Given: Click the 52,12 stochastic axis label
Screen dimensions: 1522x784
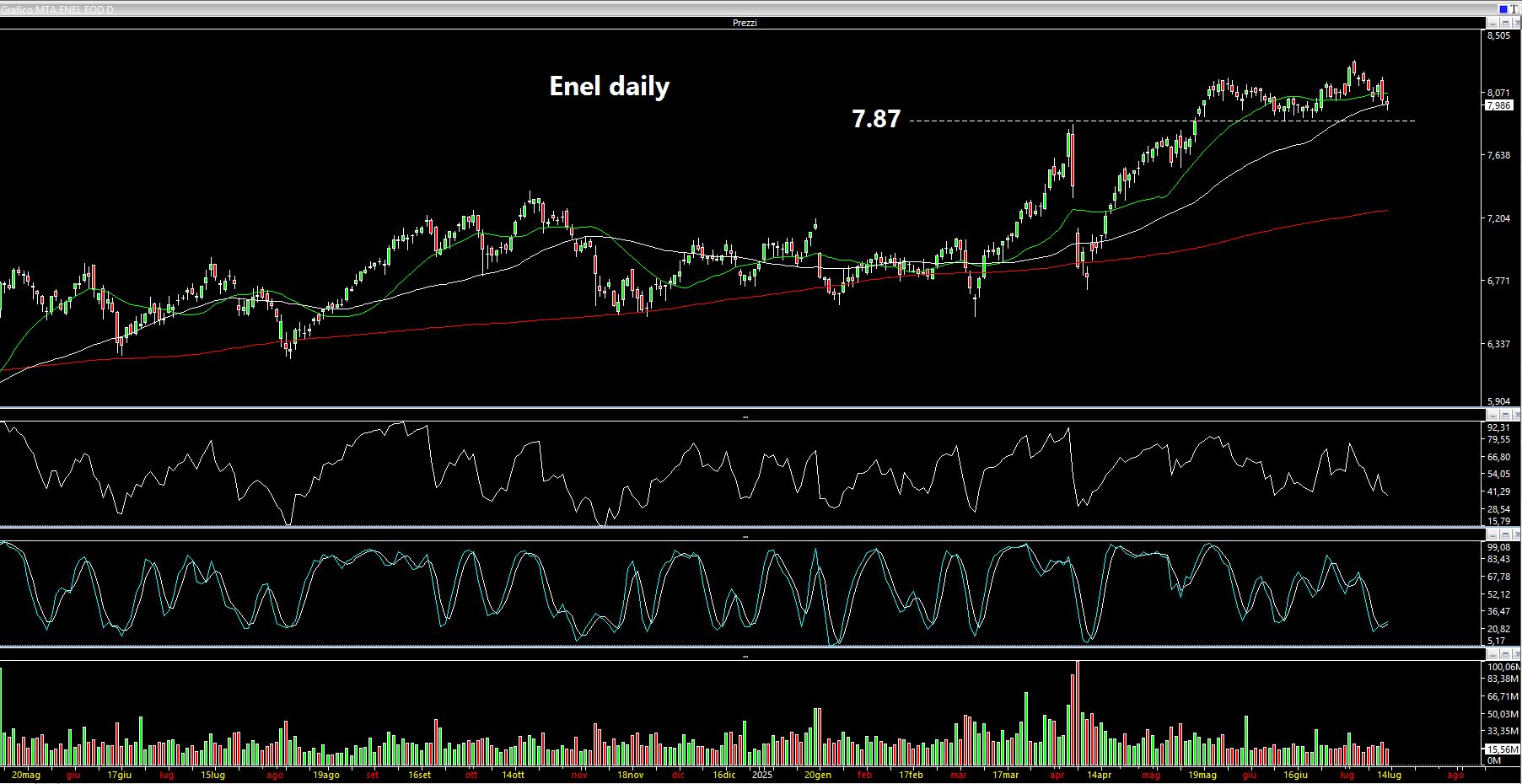Looking at the screenshot, I should [x=1498, y=594].
